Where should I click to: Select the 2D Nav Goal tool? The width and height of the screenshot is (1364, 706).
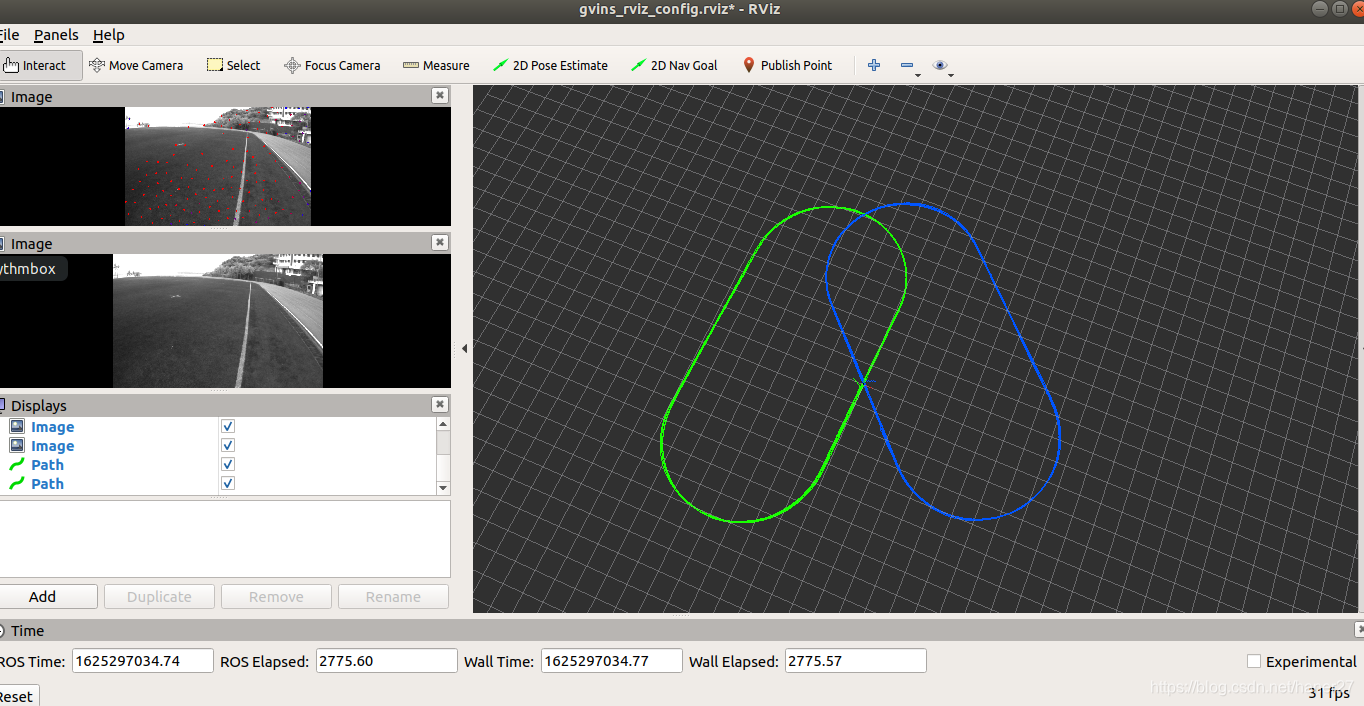click(x=674, y=65)
